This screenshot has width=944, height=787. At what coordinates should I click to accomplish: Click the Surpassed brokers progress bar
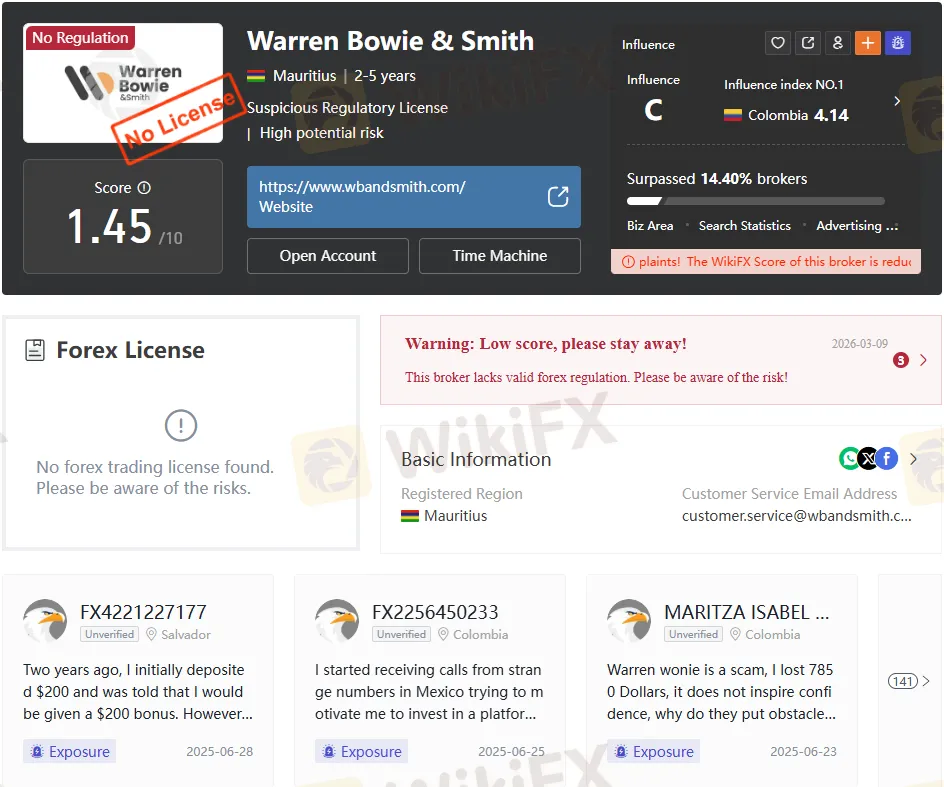pos(756,201)
